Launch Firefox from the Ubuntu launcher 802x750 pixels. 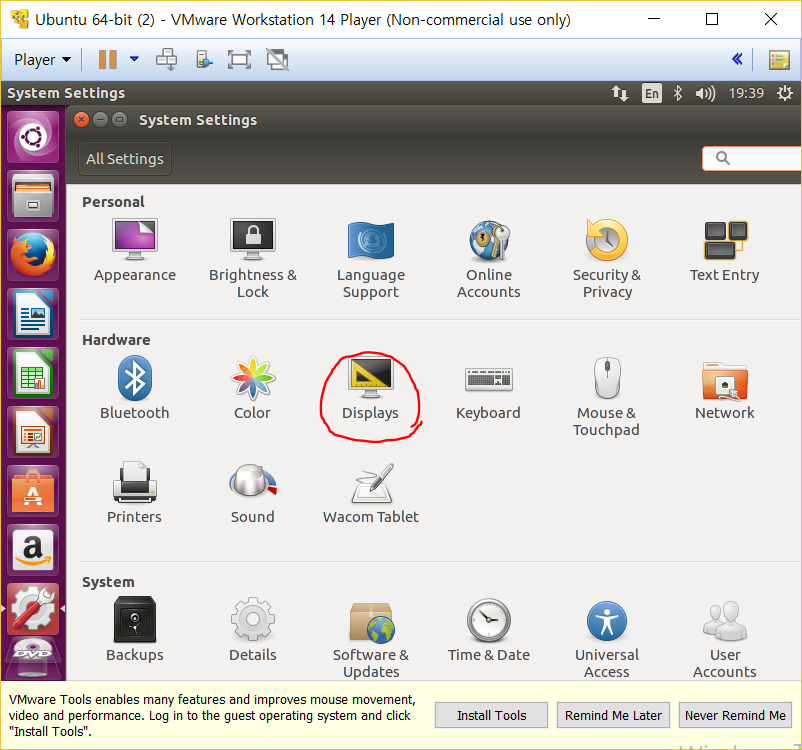[34, 255]
